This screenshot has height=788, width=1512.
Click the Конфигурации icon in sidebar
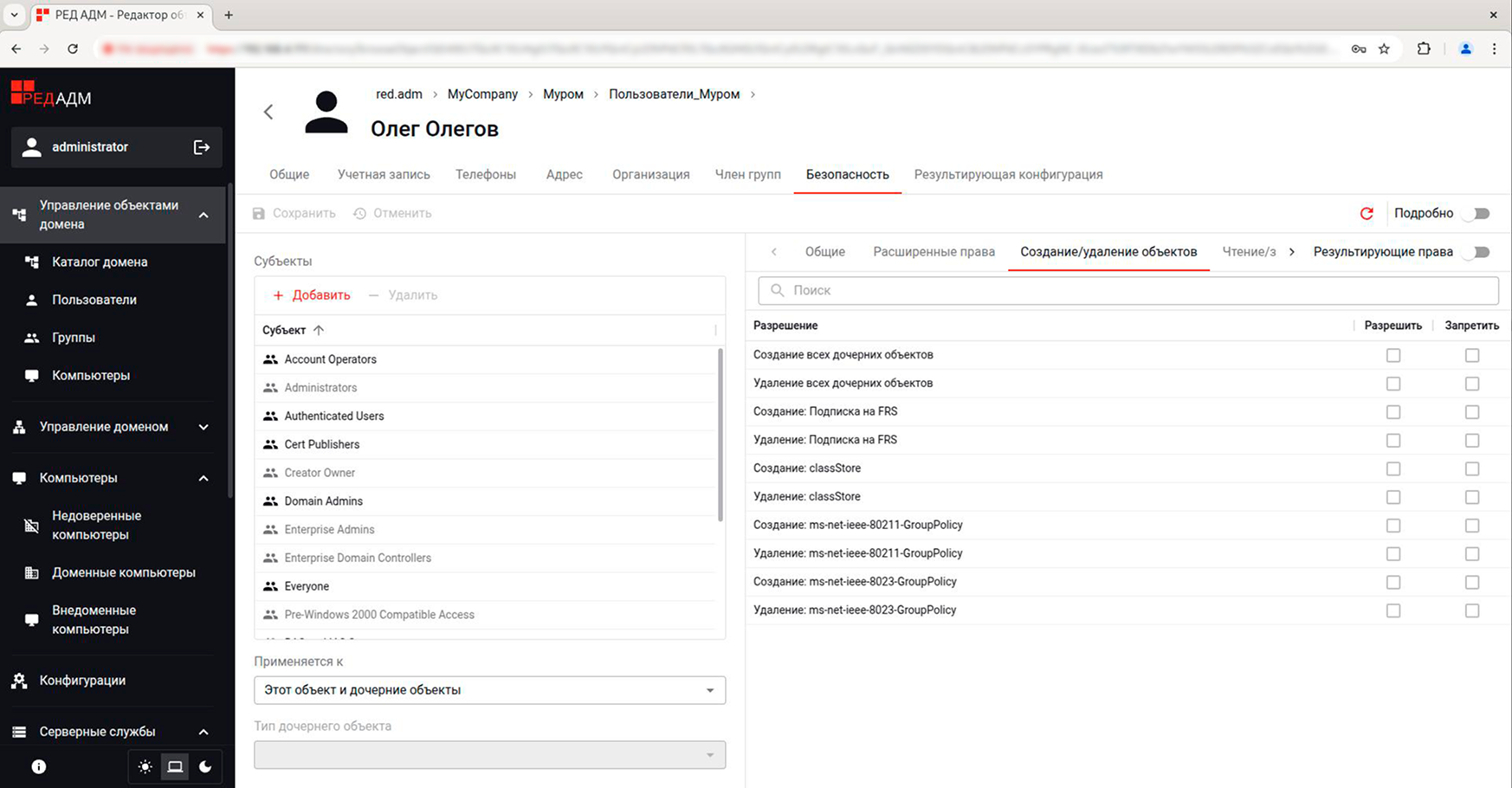(x=19, y=681)
